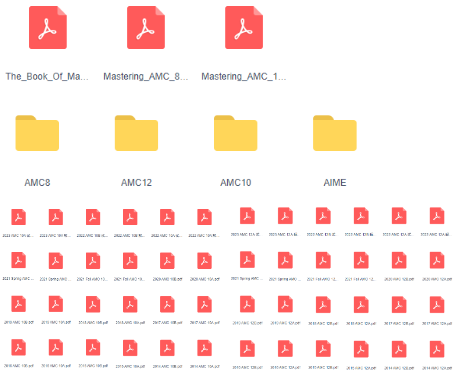This screenshot has height=375, width=456.
Task: Click the AMC10 folder name label
Action: pyautogui.click(x=235, y=183)
